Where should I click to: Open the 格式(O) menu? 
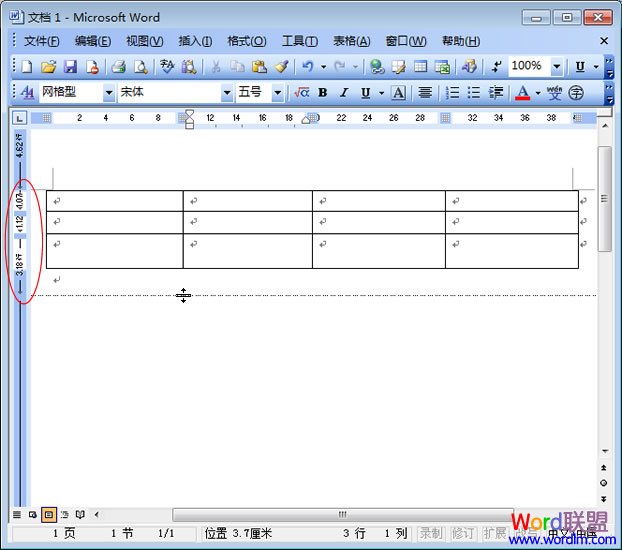246,41
